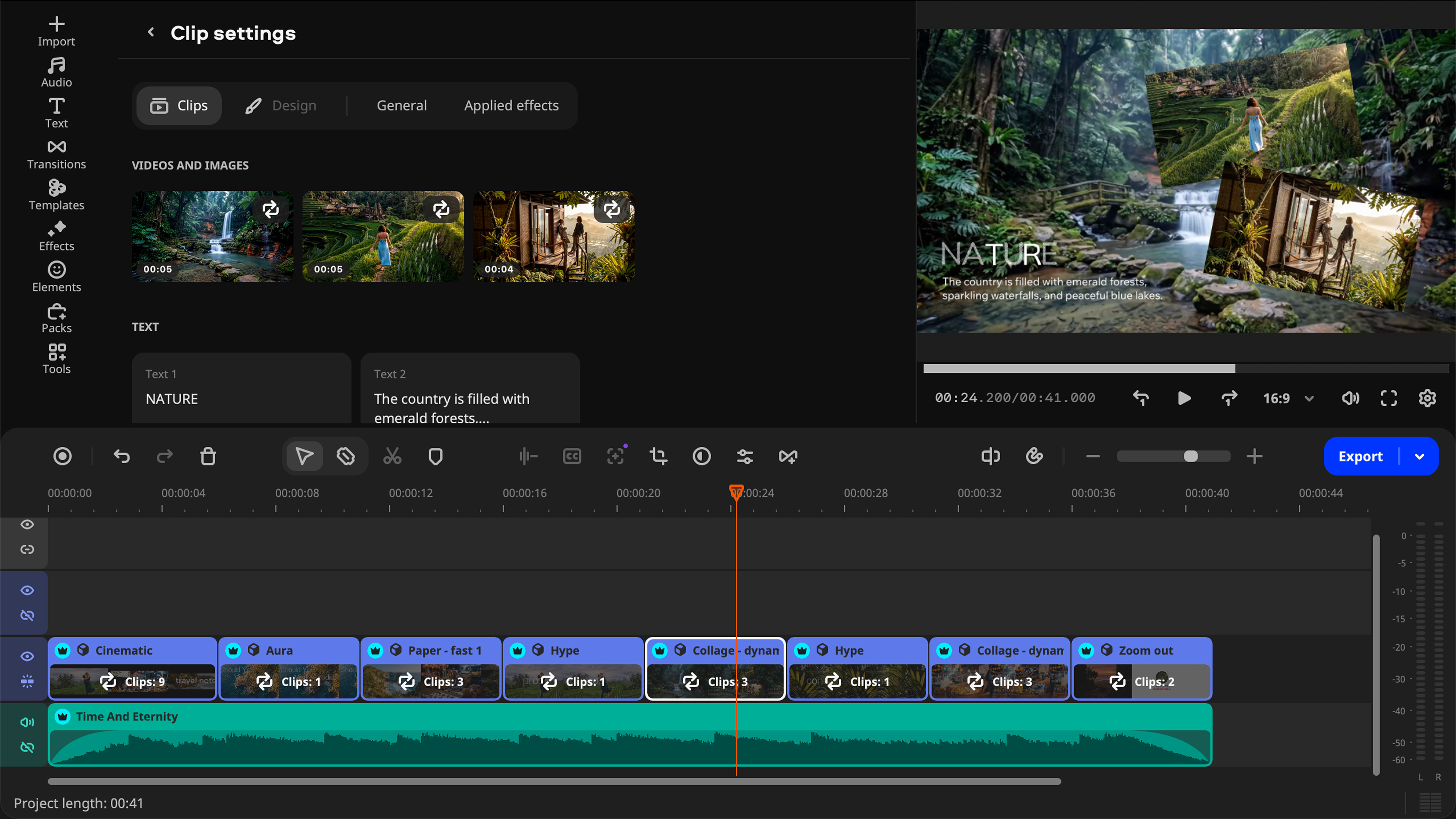Toggle visibility of the top track
Image resolution: width=1456 pixels, height=819 pixels.
[27, 524]
